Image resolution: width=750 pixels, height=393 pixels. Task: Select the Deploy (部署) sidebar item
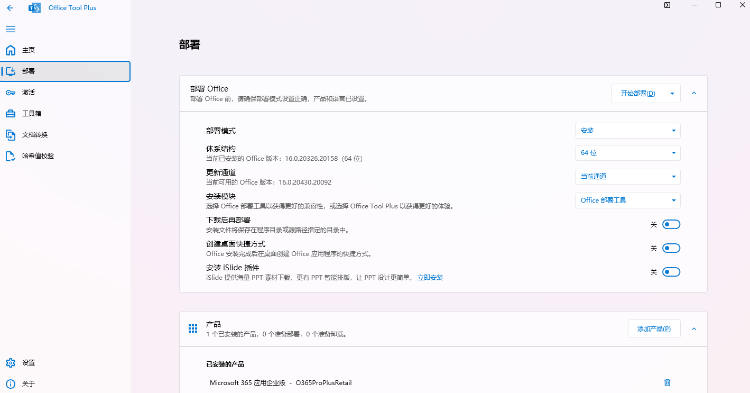point(66,71)
